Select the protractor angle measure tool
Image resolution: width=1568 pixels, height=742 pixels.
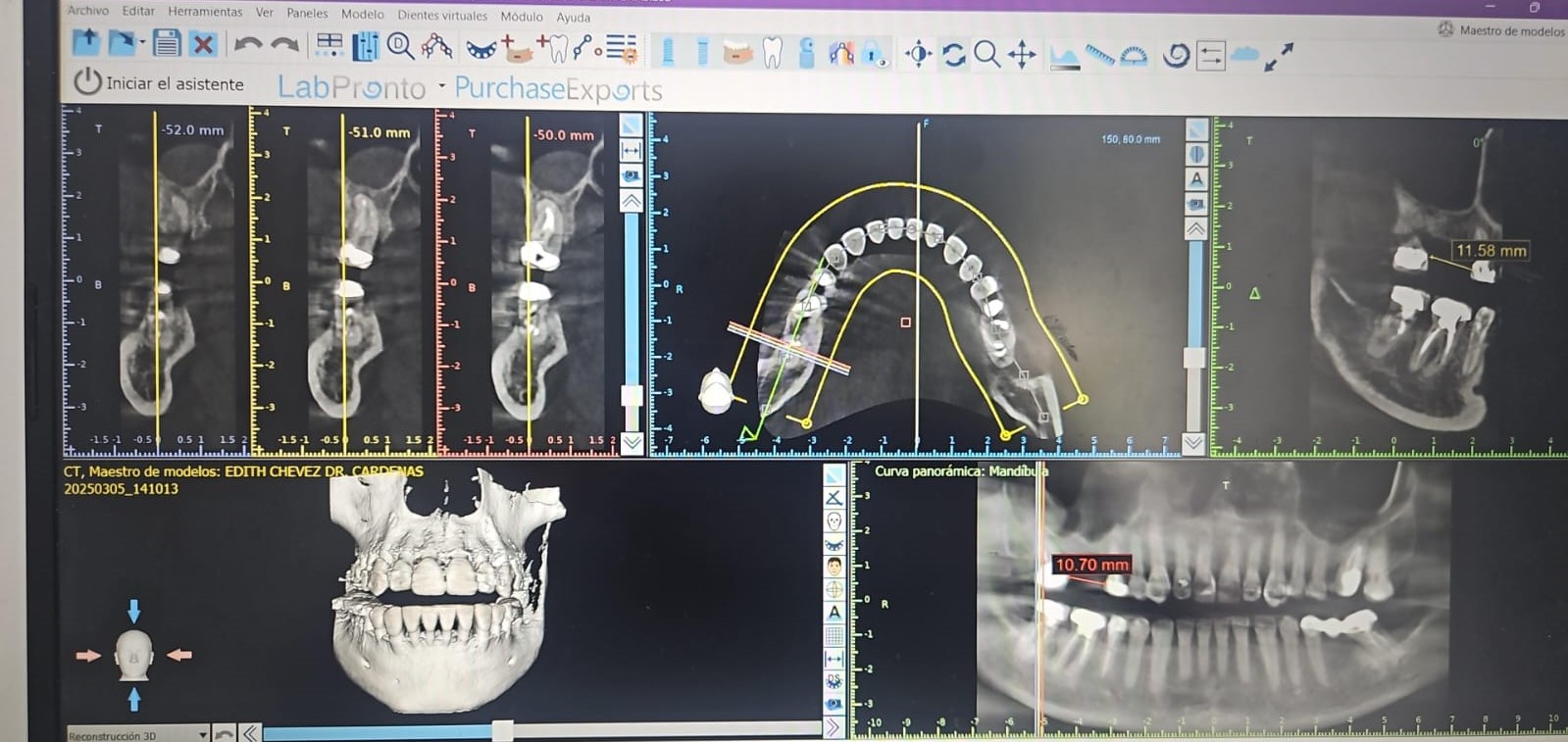[1134, 56]
